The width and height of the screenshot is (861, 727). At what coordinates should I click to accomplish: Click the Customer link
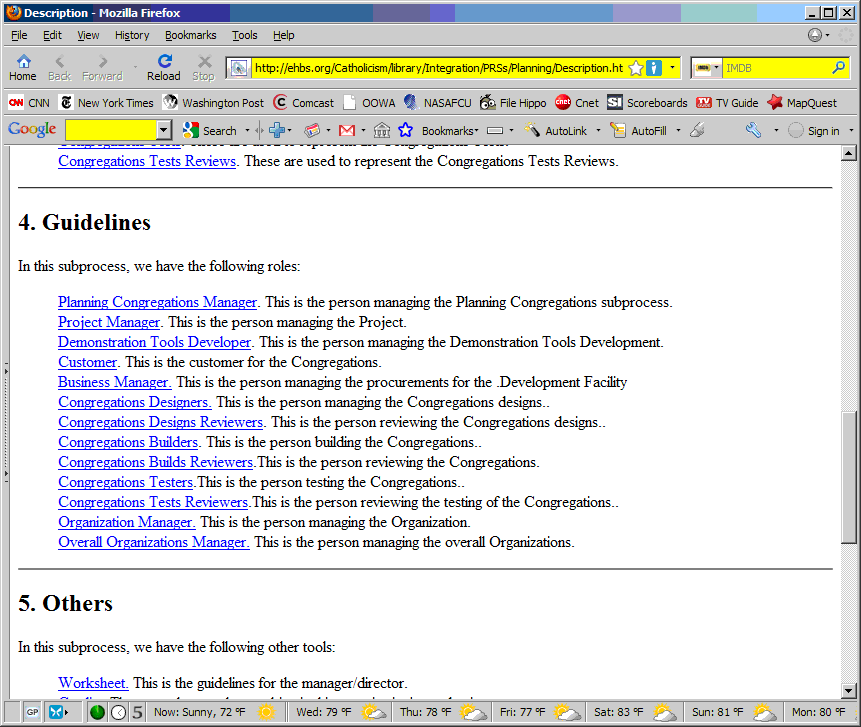click(x=87, y=362)
